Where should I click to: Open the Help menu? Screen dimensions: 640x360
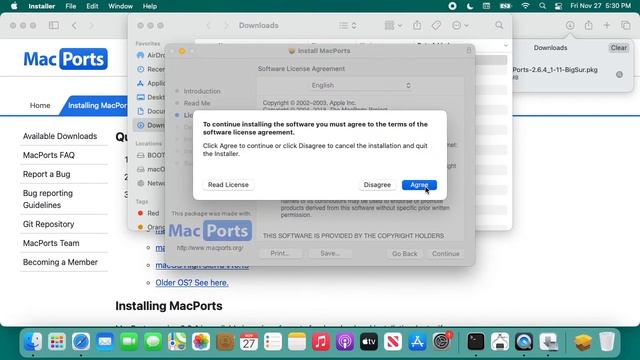click(x=150, y=6)
